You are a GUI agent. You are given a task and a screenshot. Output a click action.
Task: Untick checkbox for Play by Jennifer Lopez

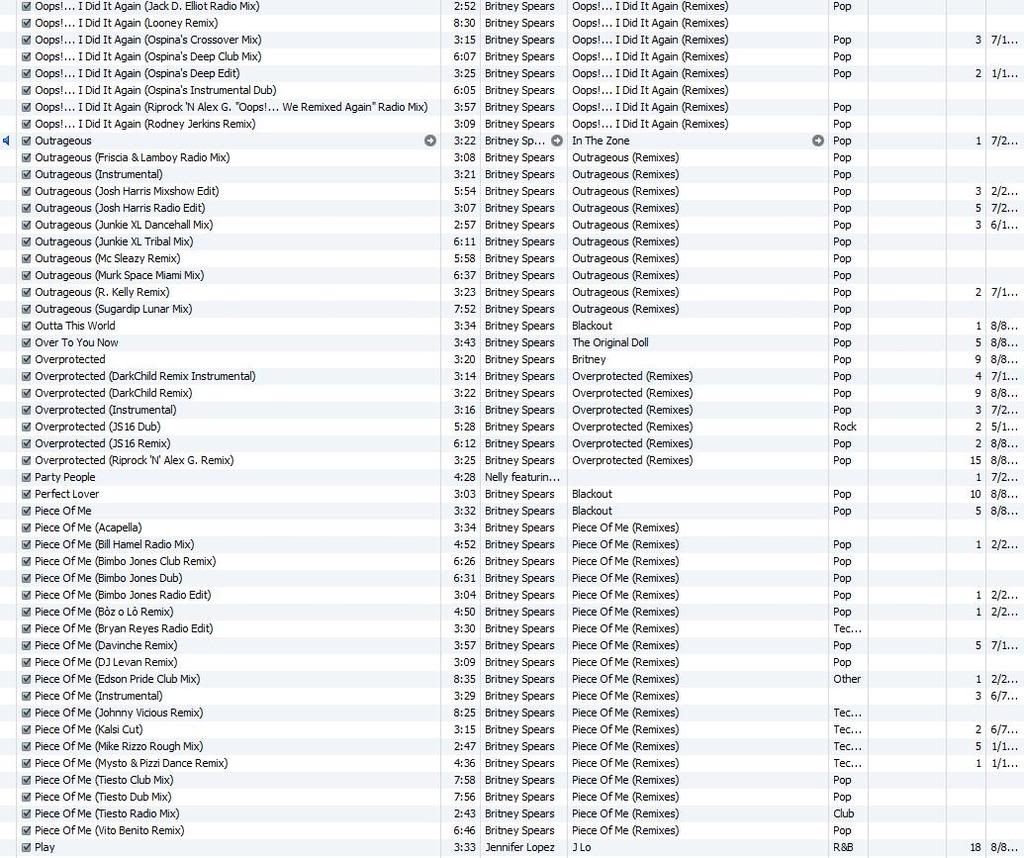26,847
